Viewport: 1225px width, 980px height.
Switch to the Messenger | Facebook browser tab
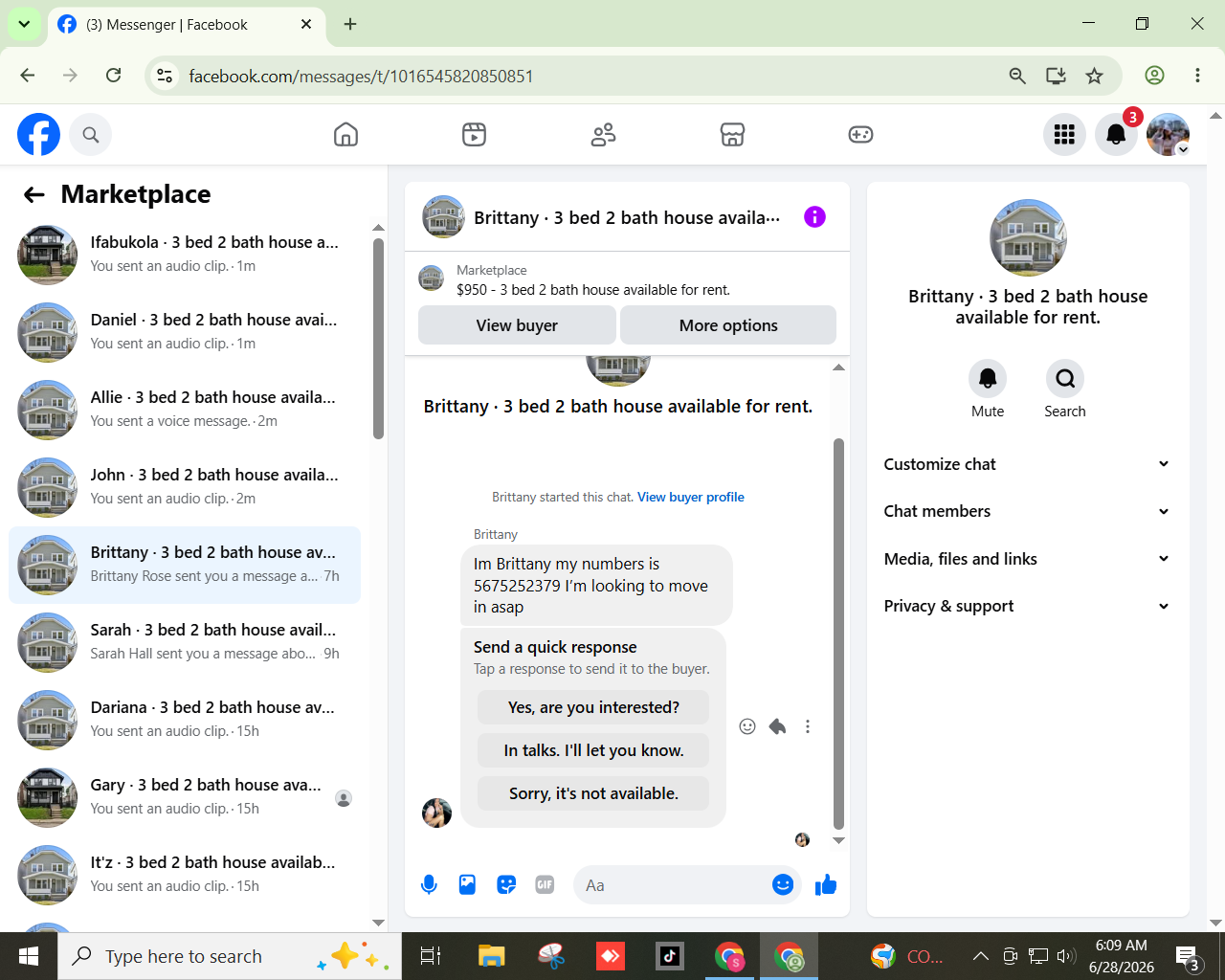click(185, 25)
